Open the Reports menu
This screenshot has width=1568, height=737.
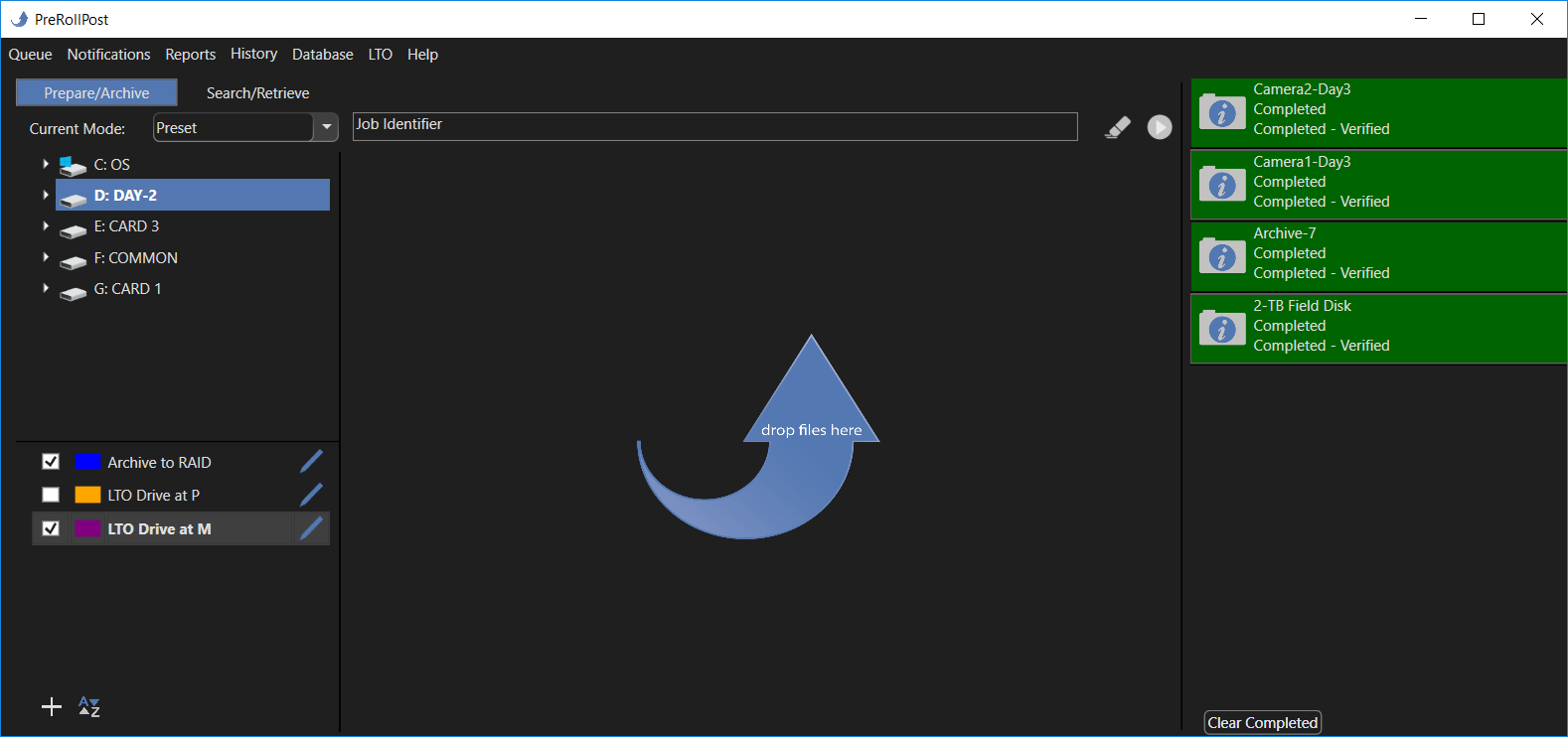pos(190,55)
